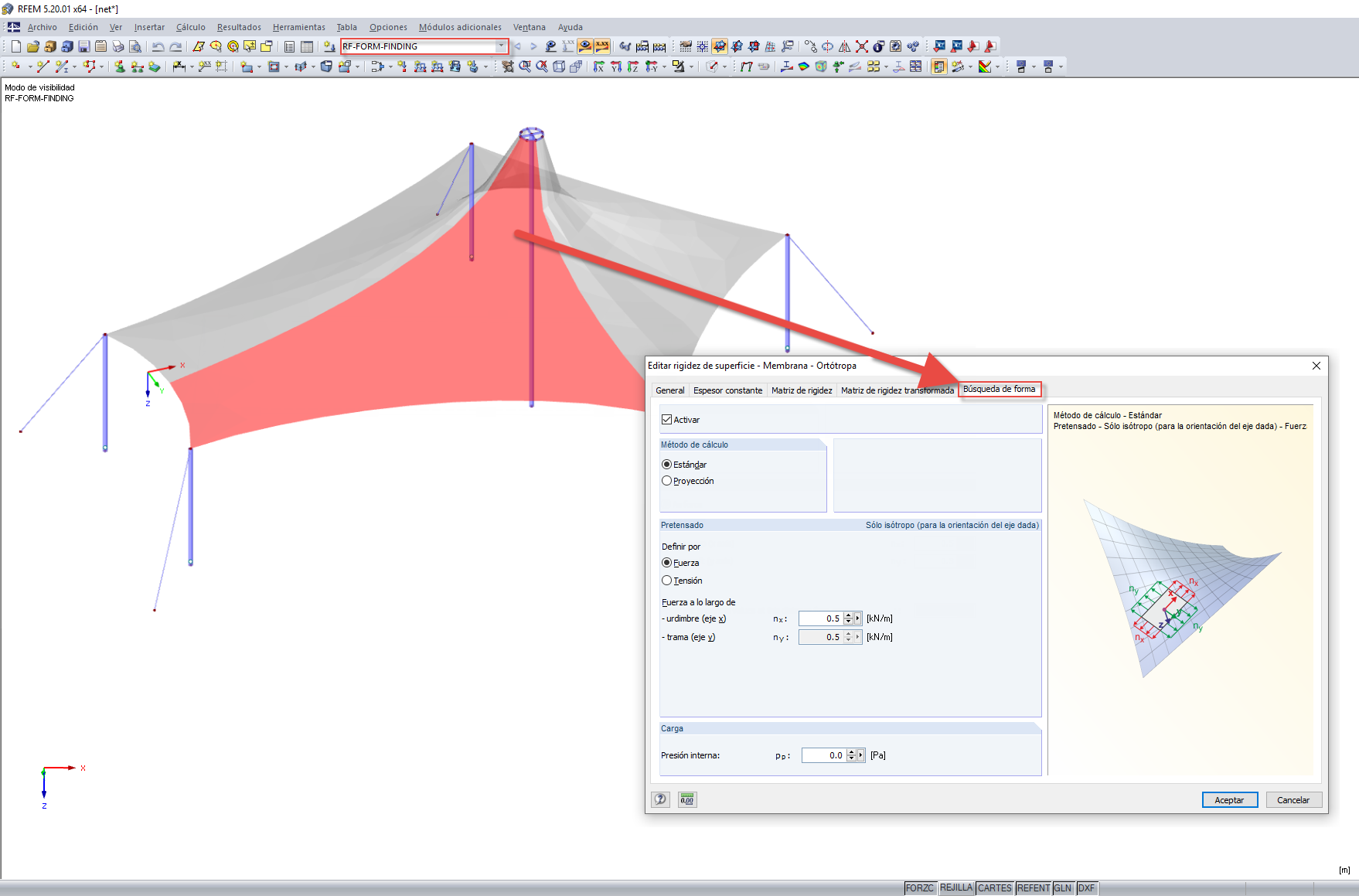Expand the -Y view direction dropdown arrow
Viewport: 1359px width, 896px height.
tap(664, 66)
